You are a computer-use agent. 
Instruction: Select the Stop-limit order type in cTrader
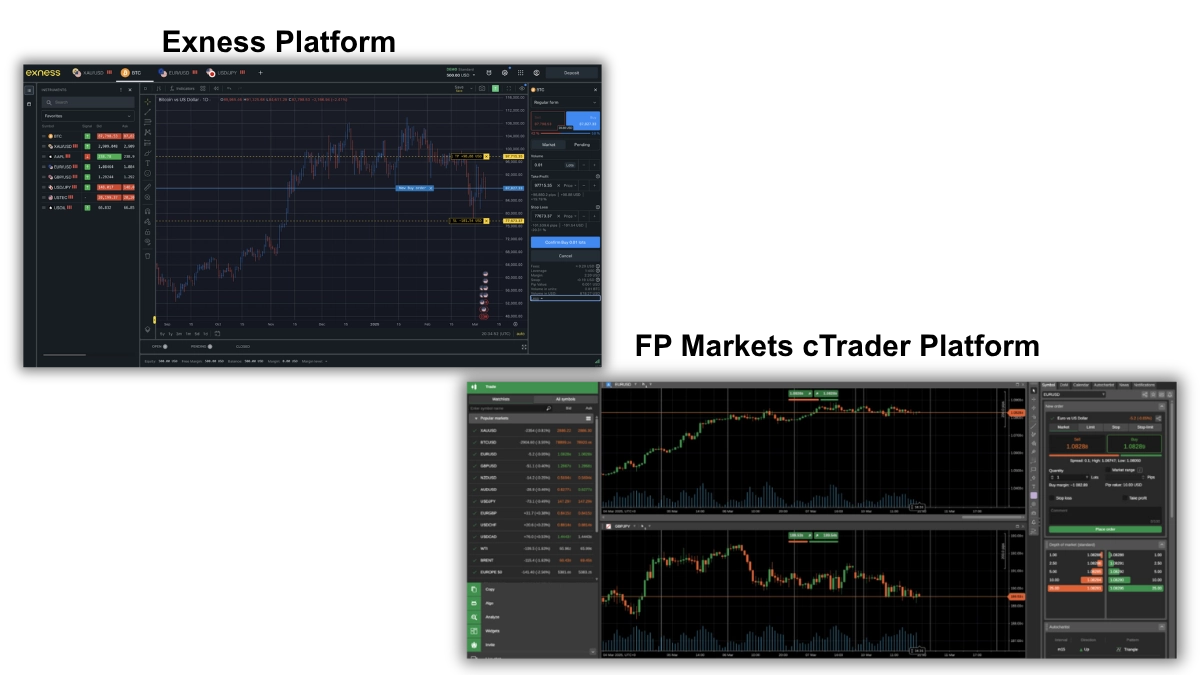pyautogui.click(x=1145, y=427)
